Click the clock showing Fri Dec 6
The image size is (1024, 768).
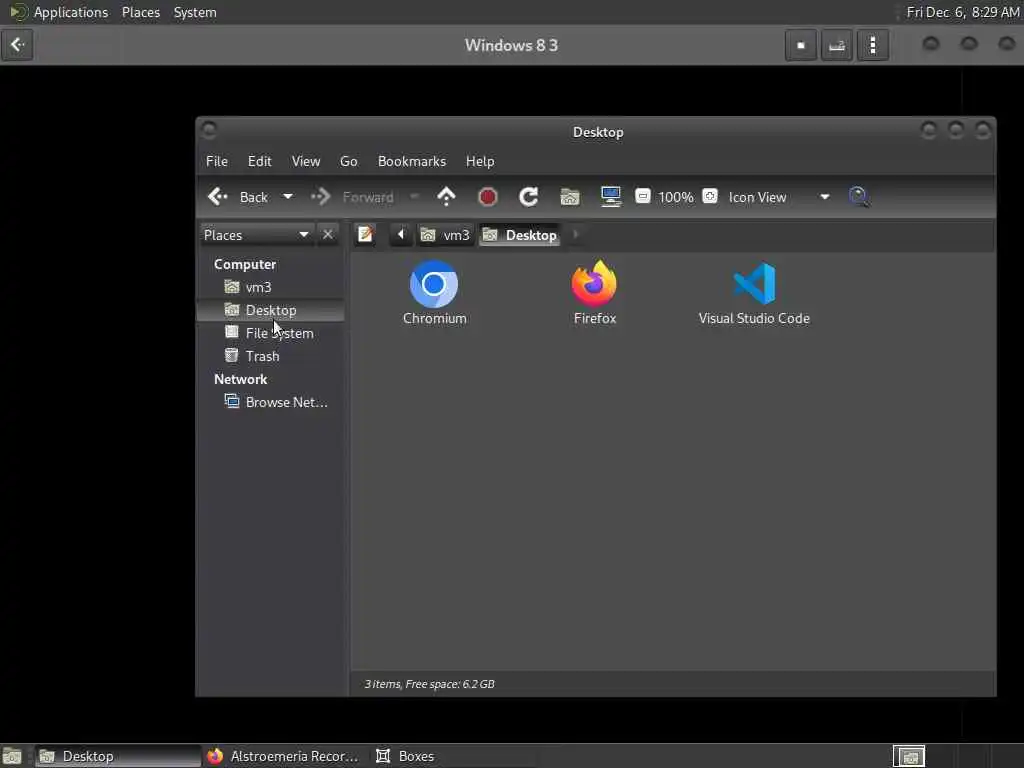pyautogui.click(x=963, y=12)
